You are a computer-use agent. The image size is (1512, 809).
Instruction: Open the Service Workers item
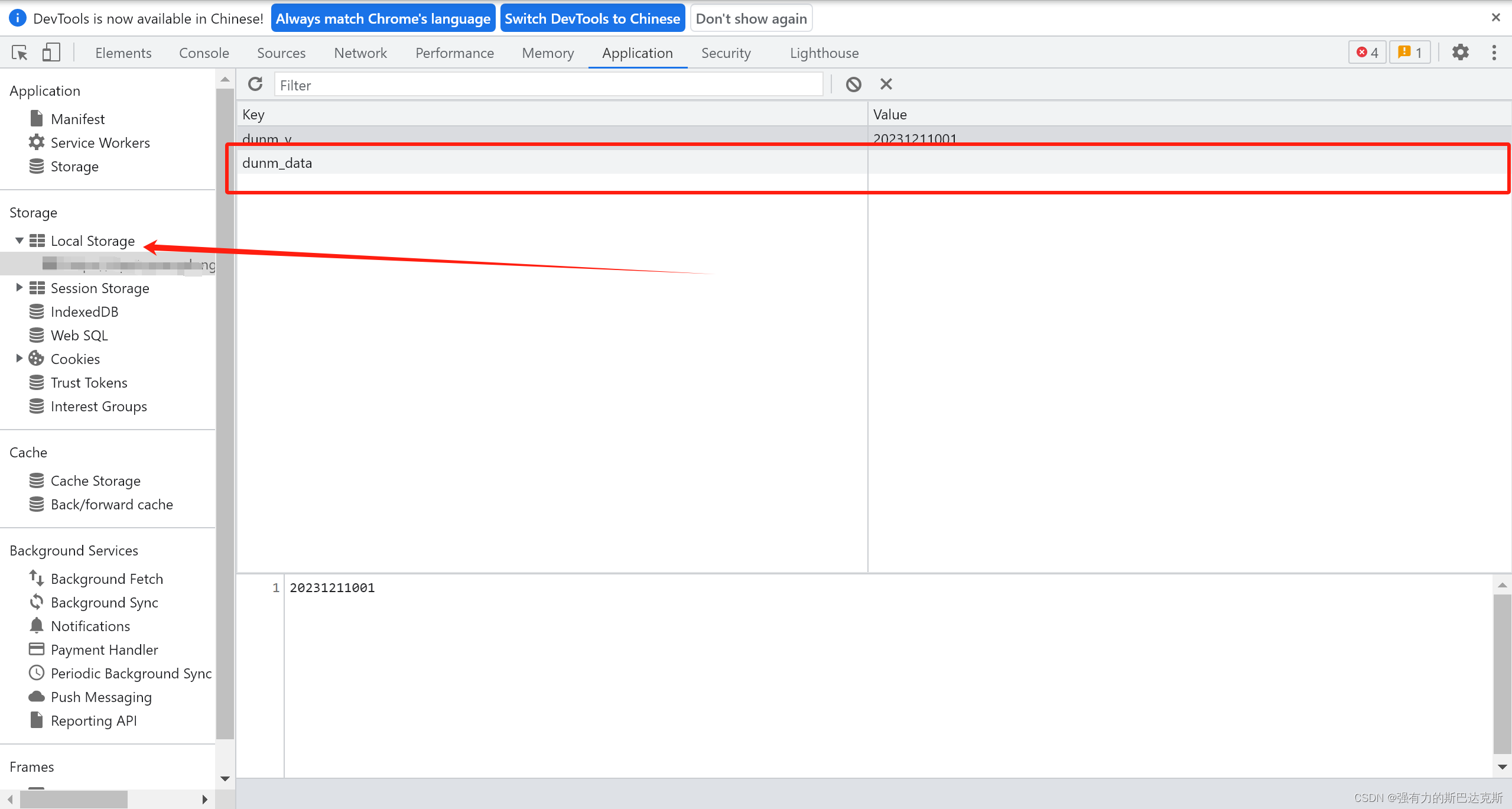pos(100,142)
